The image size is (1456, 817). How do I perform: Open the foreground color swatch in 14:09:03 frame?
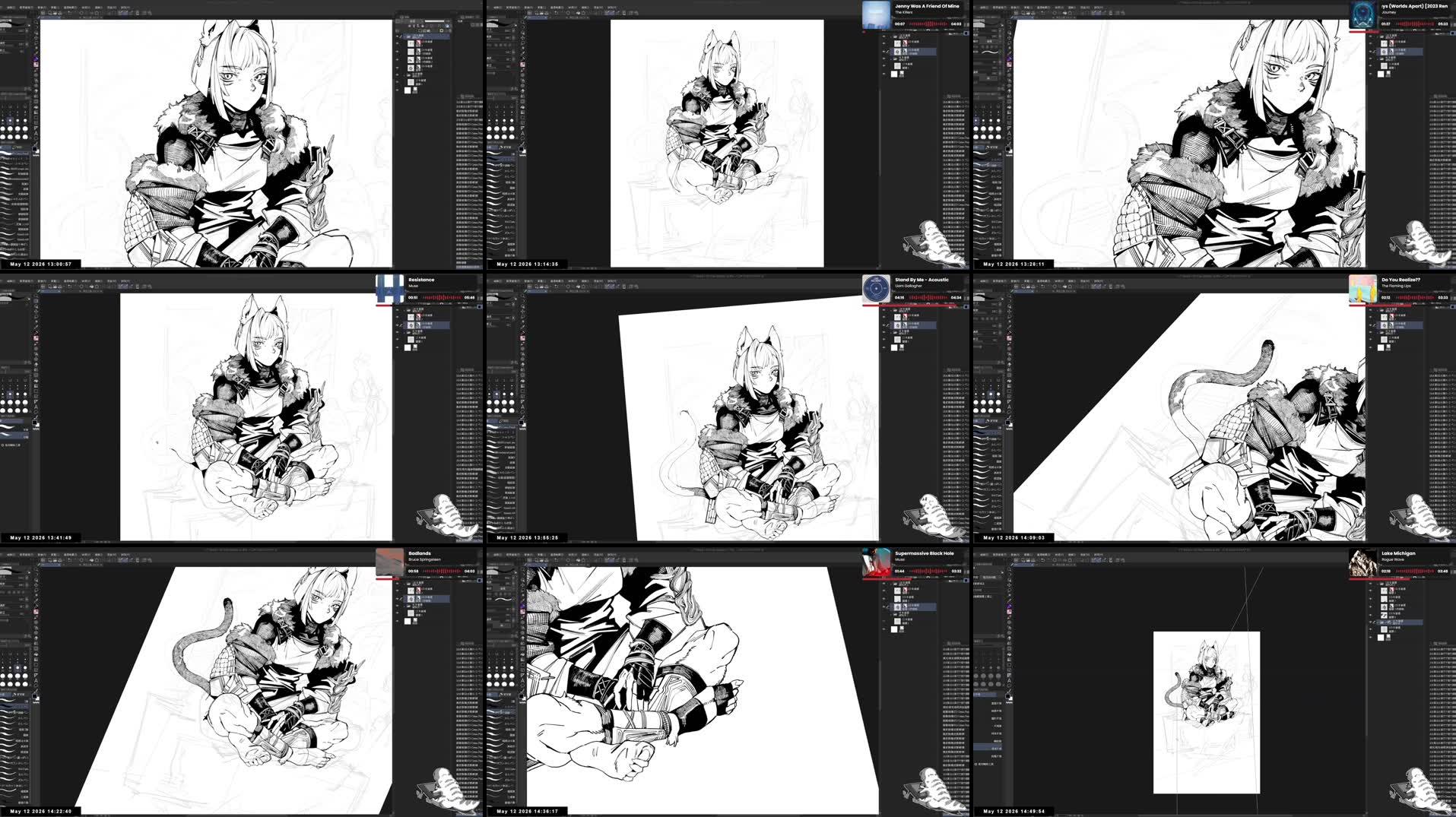point(1007,423)
